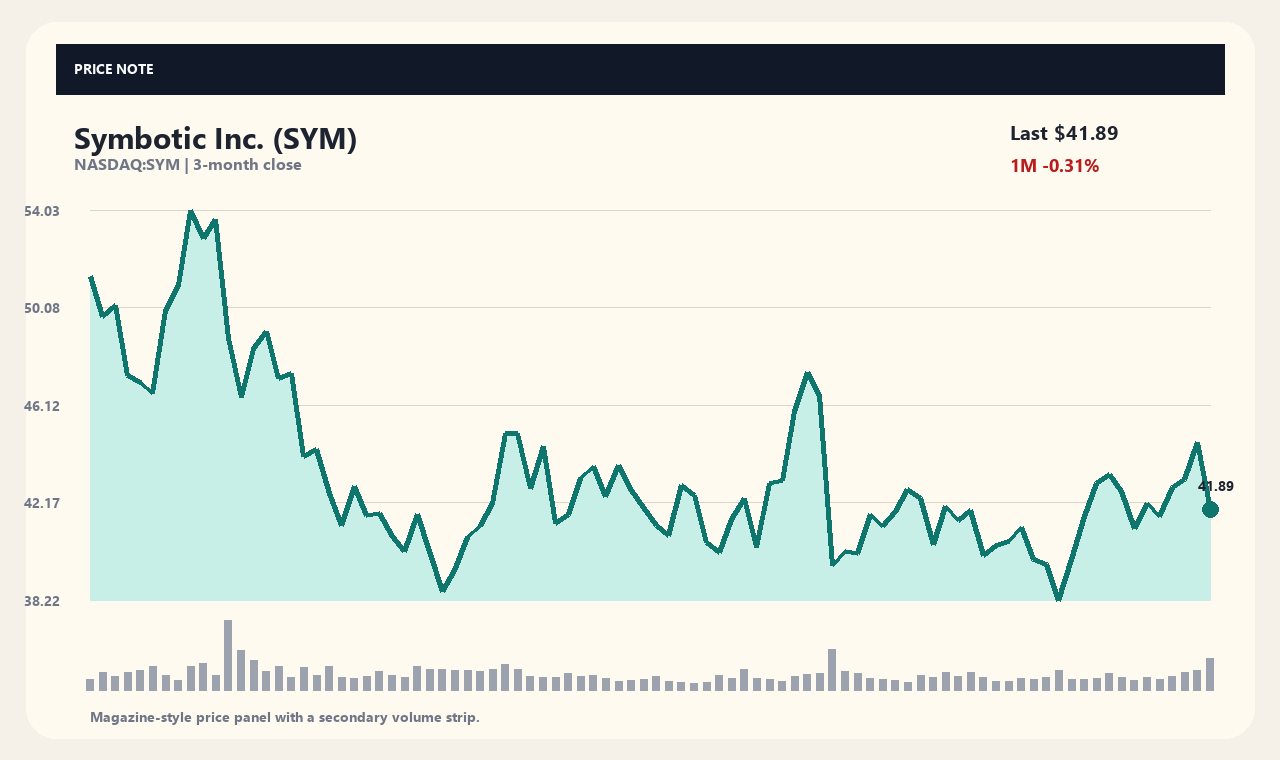The image size is (1280, 760).
Task: Click the end-of-line price marker dot
Action: 1210,510
